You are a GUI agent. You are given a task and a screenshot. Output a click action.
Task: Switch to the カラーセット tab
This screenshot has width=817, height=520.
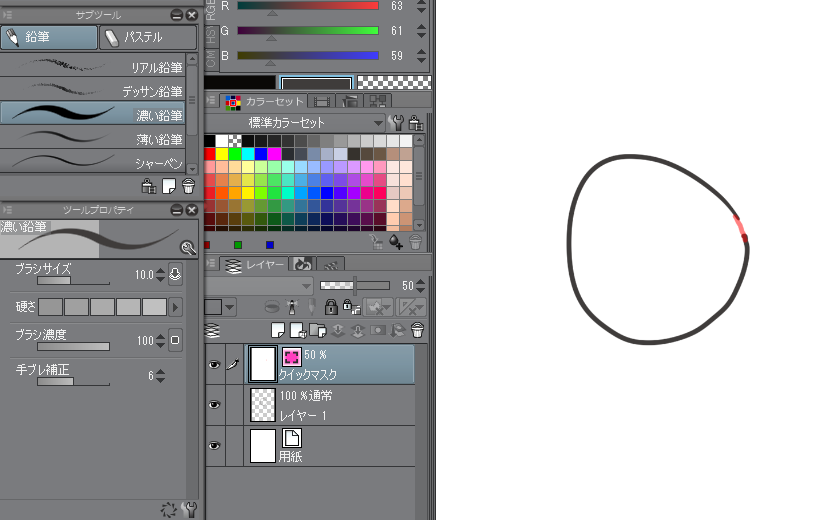click(264, 102)
